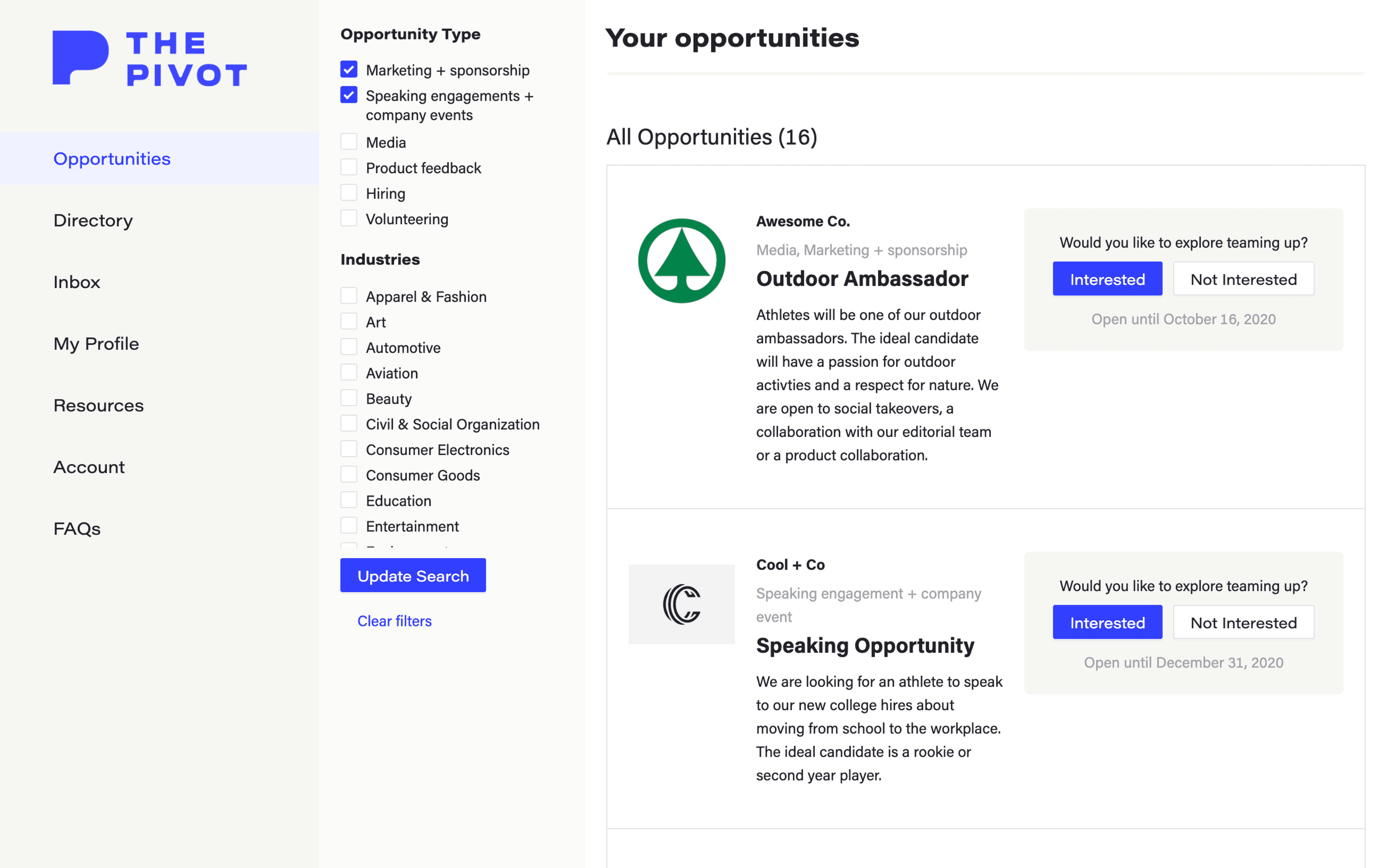1387x868 pixels.
Task: Click the Cool + Co logo thumbnail
Action: tap(681, 604)
